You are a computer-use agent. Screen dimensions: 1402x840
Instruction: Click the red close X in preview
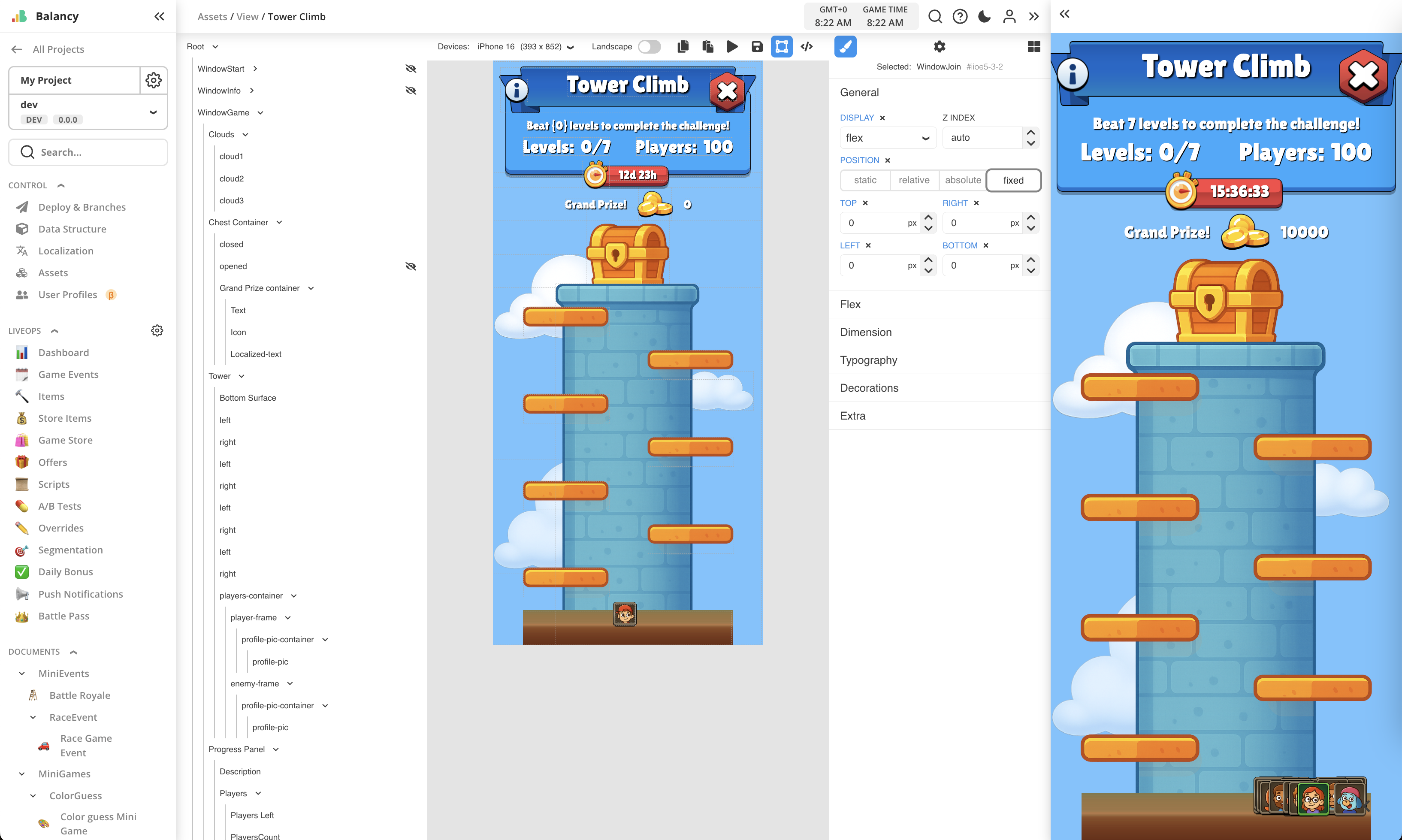(1363, 76)
